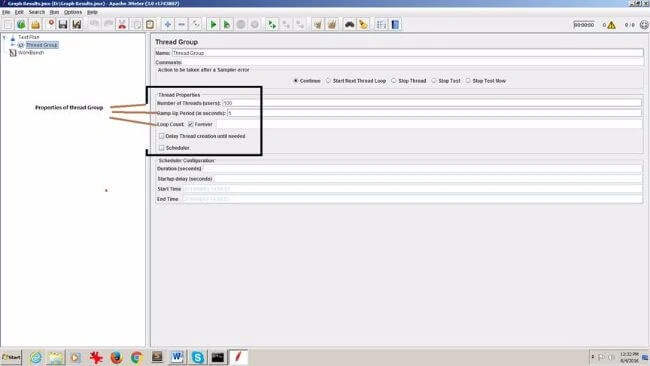Select the Stop Thread radio button
This screenshot has height=366, width=650.
click(x=394, y=81)
